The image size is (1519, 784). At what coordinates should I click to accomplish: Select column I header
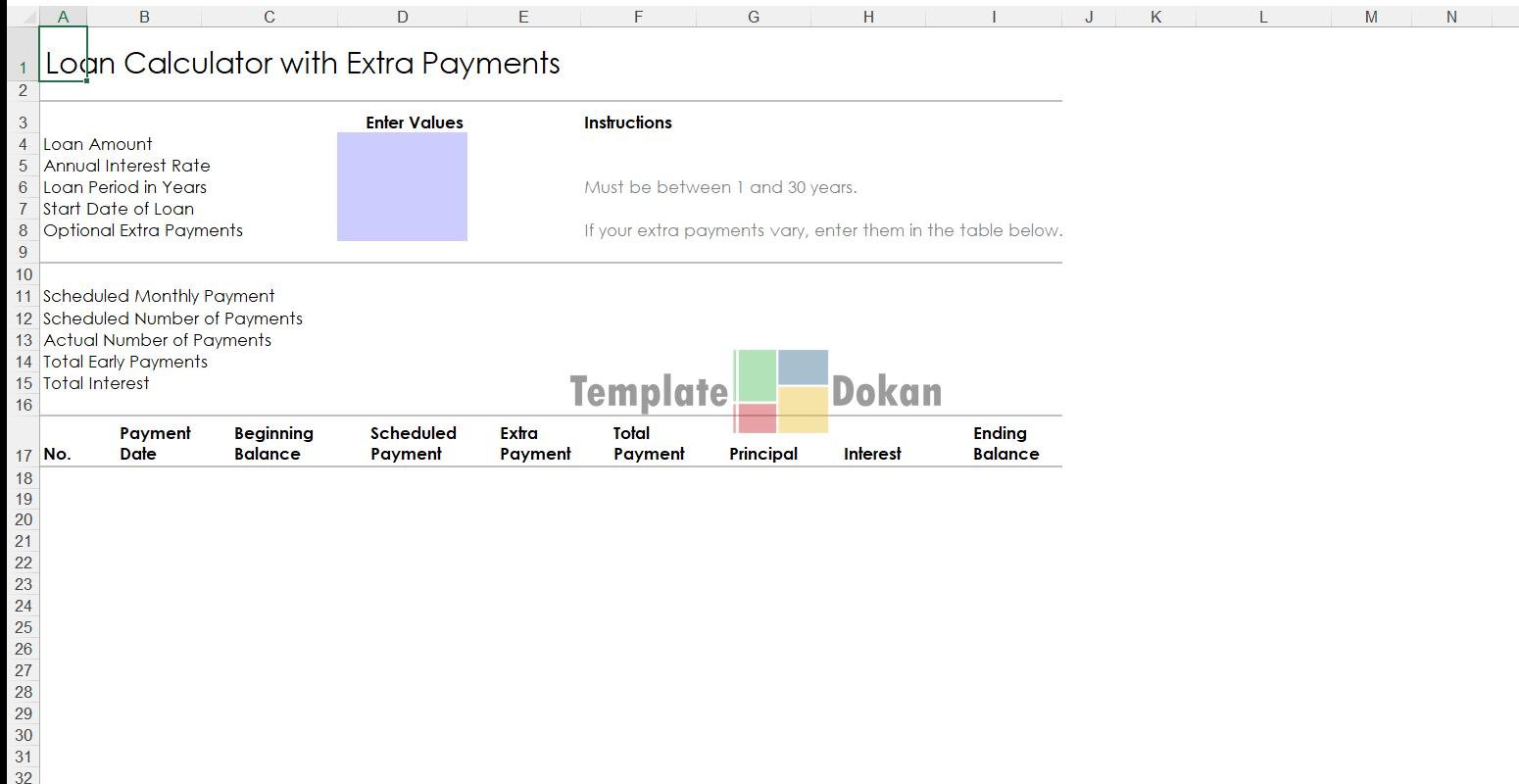pos(993,17)
